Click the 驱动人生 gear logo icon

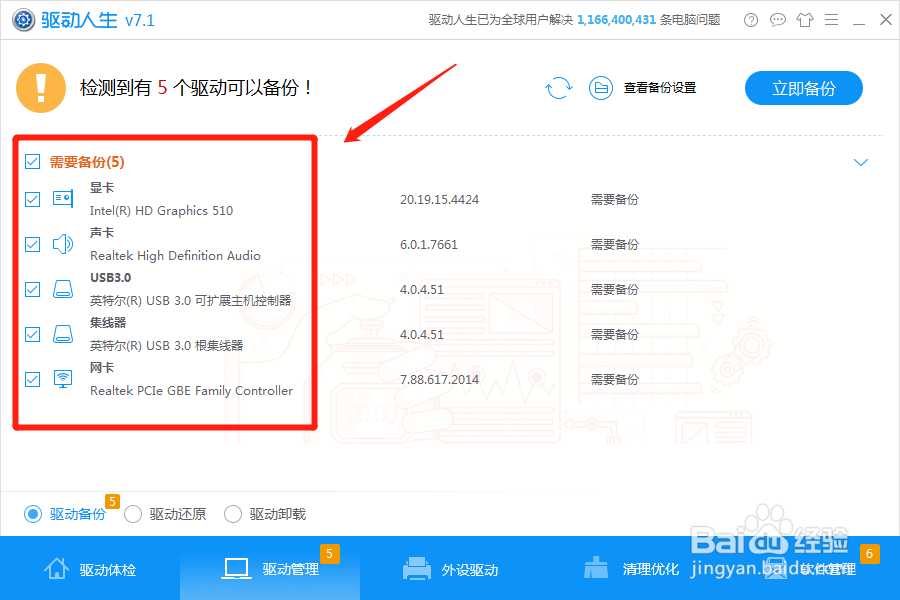tap(24, 20)
